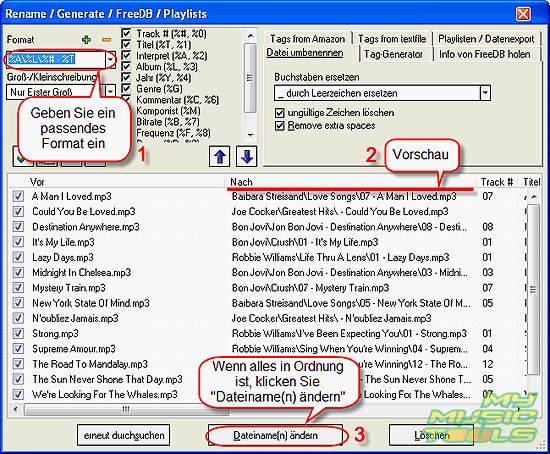Image resolution: width=550 pixels, height=454 pixels.
Task: Select Bitrate (%B, %7) list entry
Action: pyautogui.click(x=168, y=122)
